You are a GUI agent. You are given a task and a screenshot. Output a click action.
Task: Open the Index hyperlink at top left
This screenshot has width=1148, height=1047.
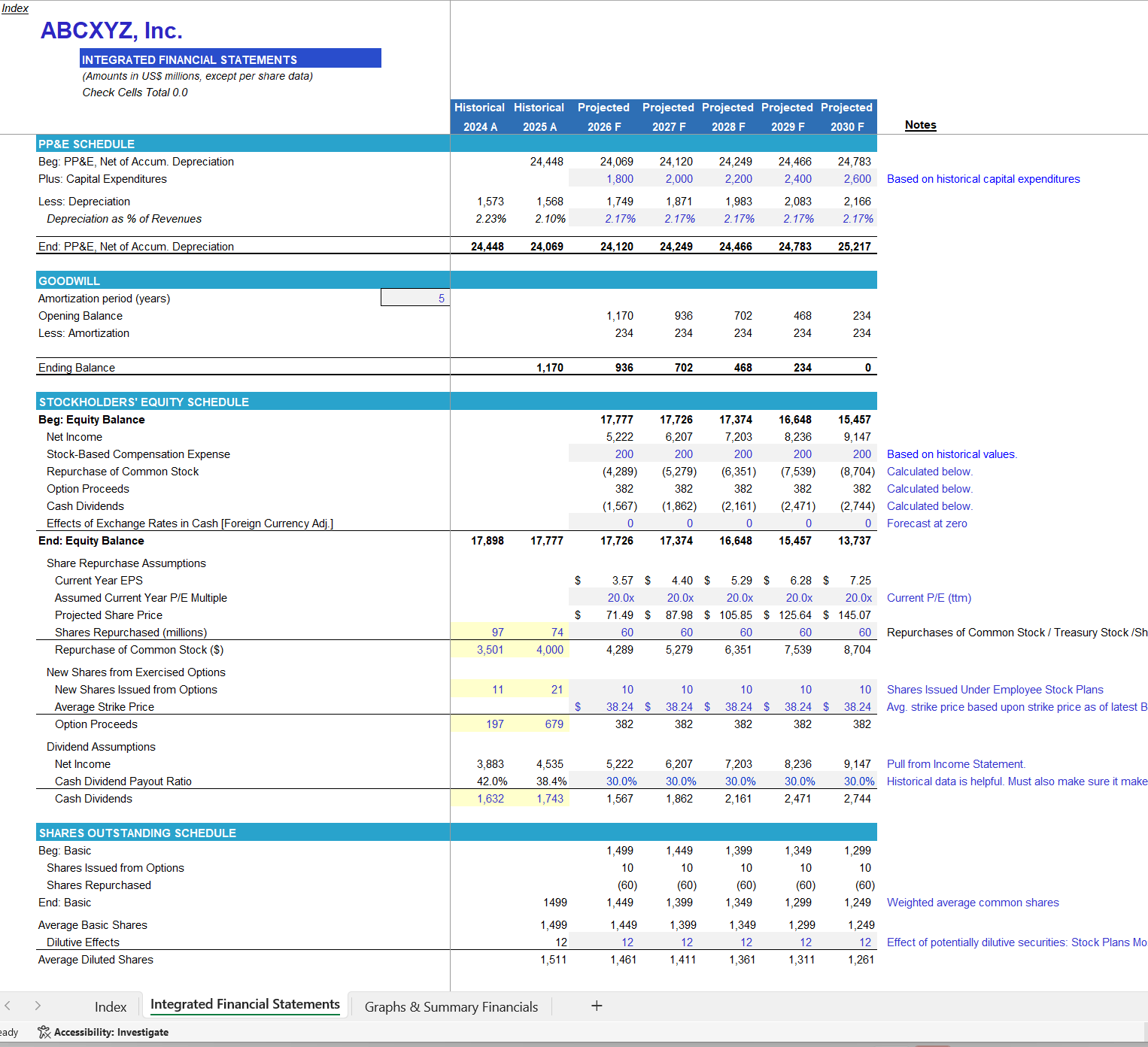tap(15, 8)
